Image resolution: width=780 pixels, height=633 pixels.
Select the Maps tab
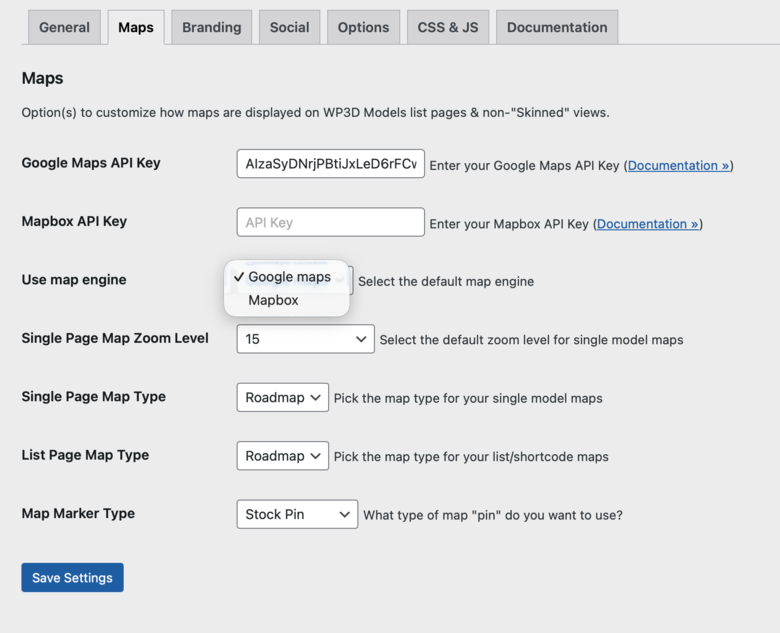point(136,27)
